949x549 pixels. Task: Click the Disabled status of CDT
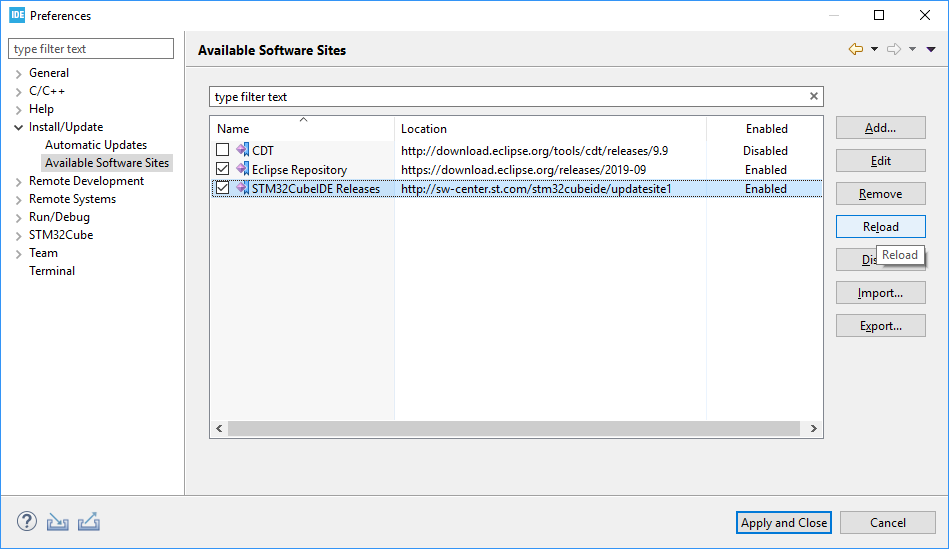pos(766,150)
